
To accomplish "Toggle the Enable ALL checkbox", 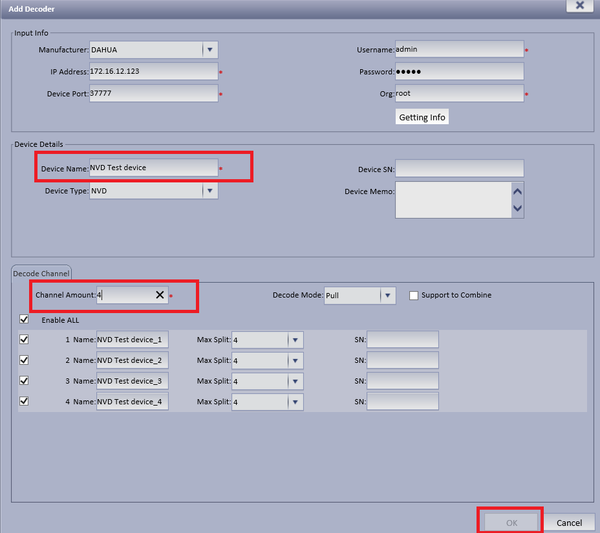I will tap(24, 319).
